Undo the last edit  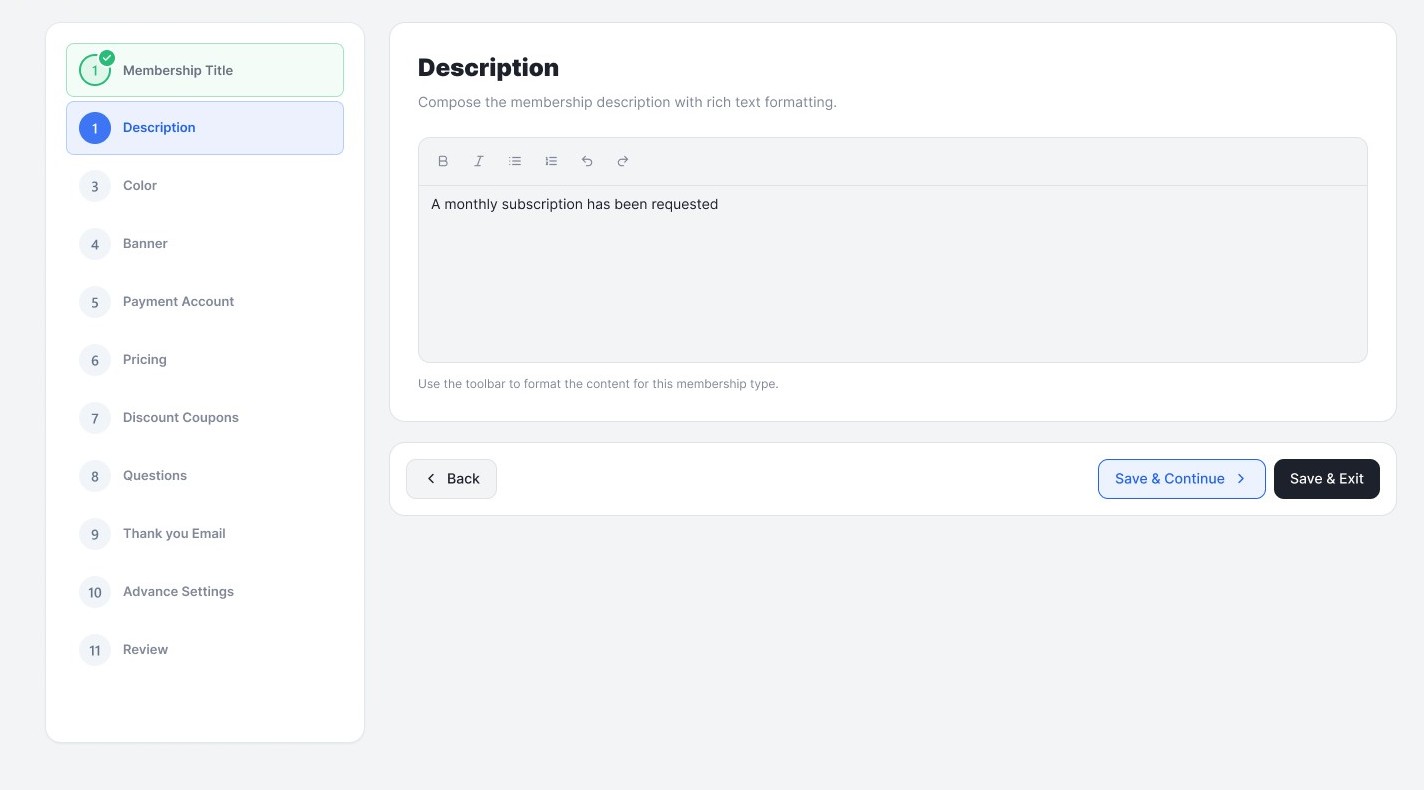587,161
